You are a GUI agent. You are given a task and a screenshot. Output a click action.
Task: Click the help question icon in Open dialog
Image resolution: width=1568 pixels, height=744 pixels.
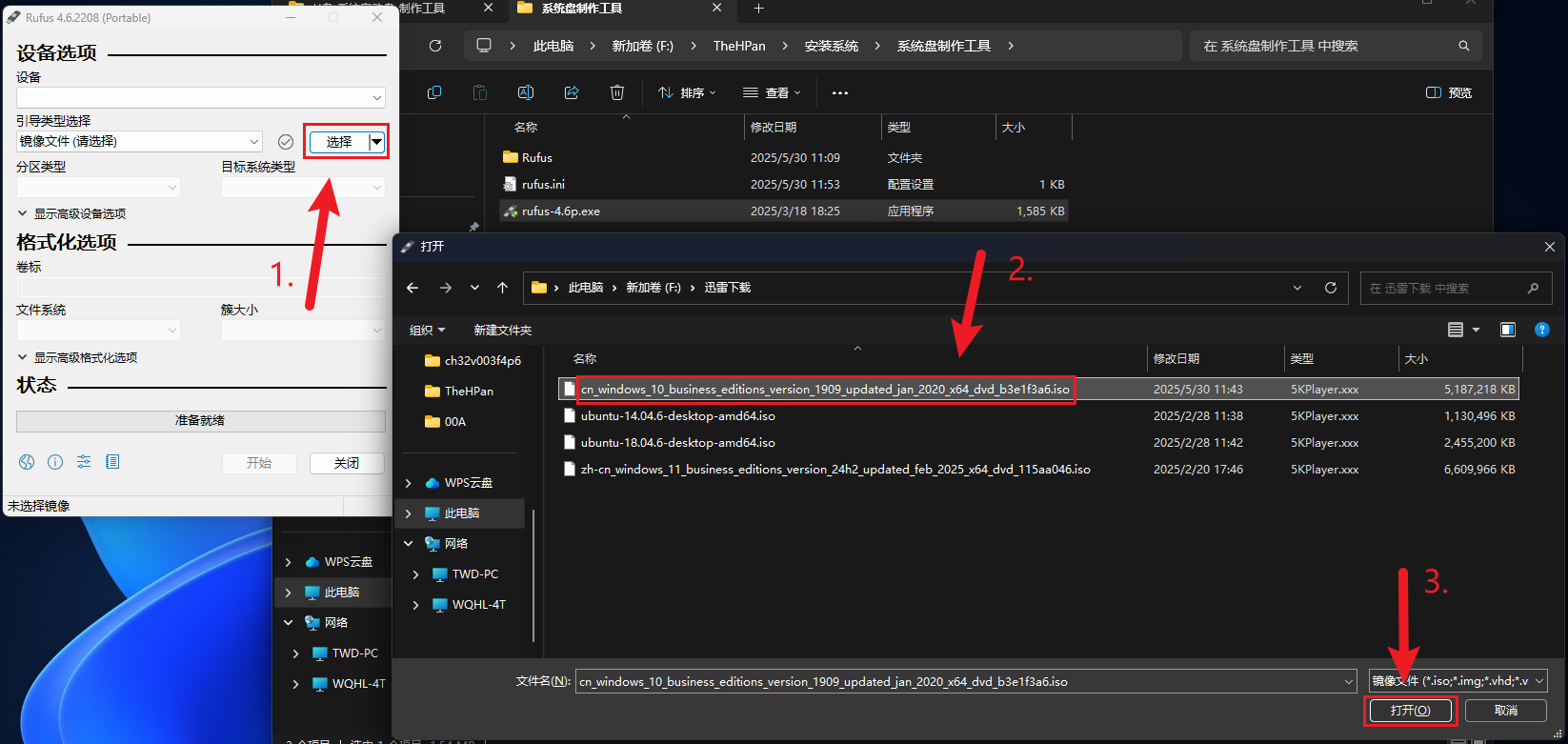coord(1542,330)
